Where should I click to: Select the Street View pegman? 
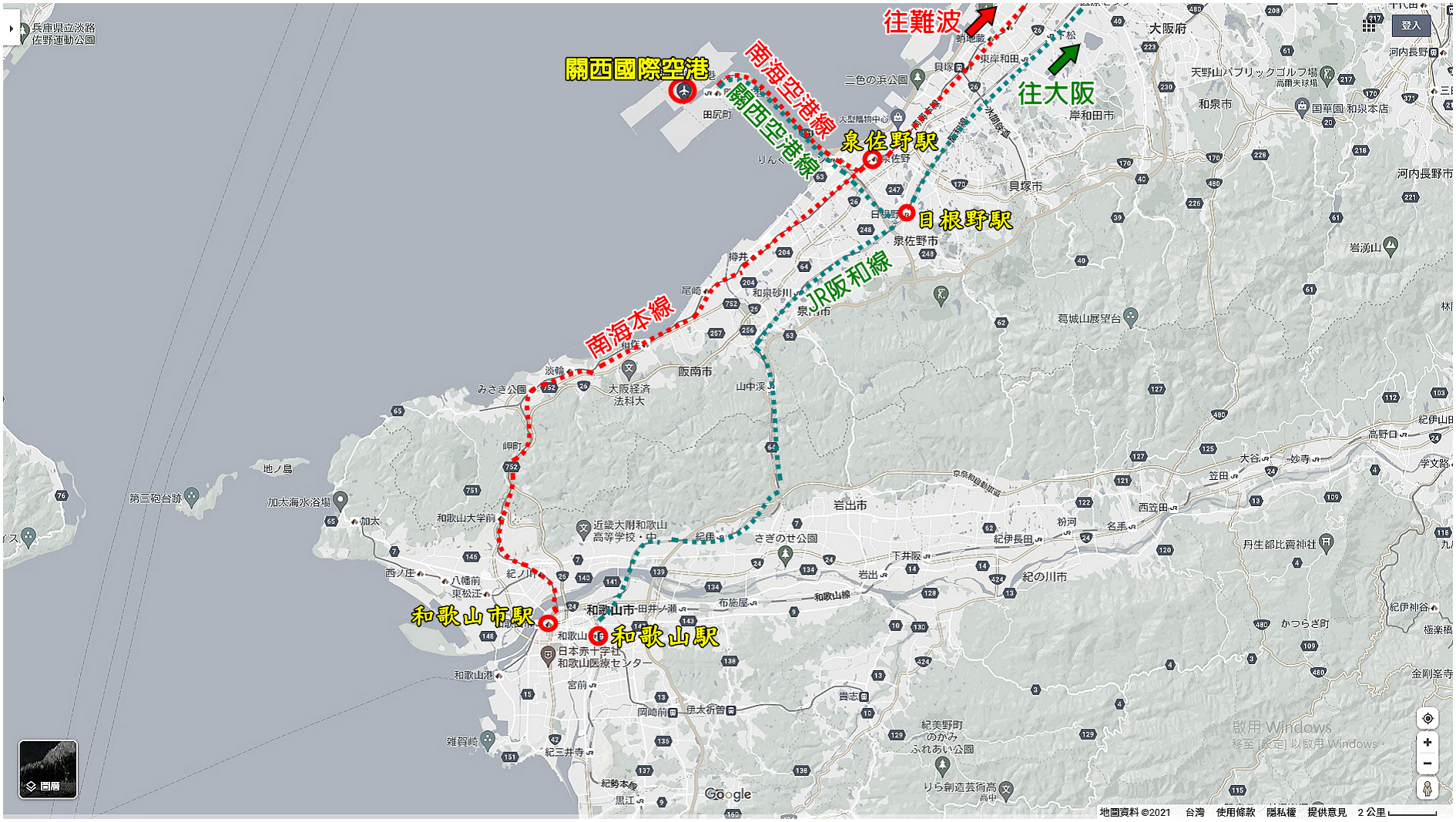point(1427,788)
